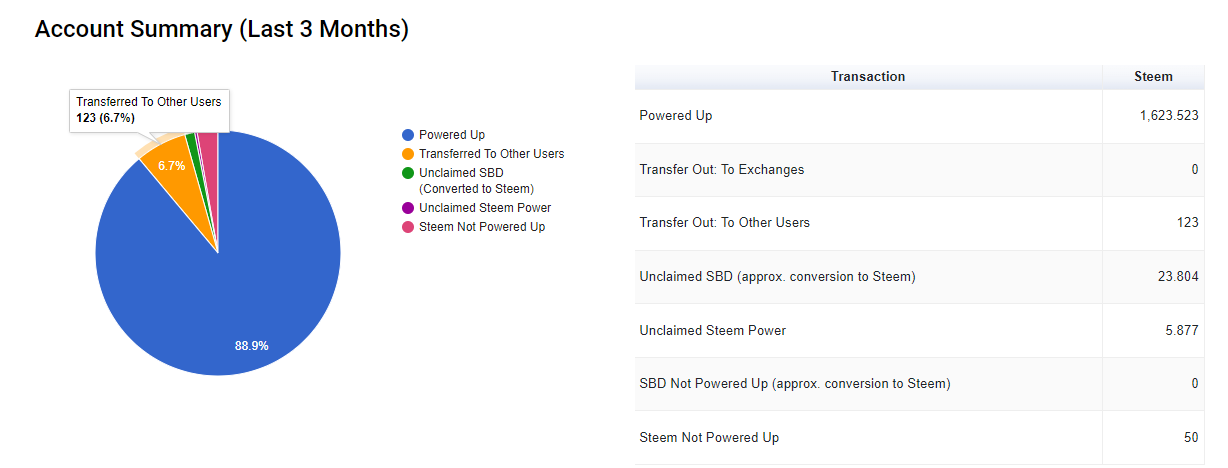This screenshot has width=1228, height=468.
Task: Select the Transferred To Other Users legend label
Action: tap(491, 154)
